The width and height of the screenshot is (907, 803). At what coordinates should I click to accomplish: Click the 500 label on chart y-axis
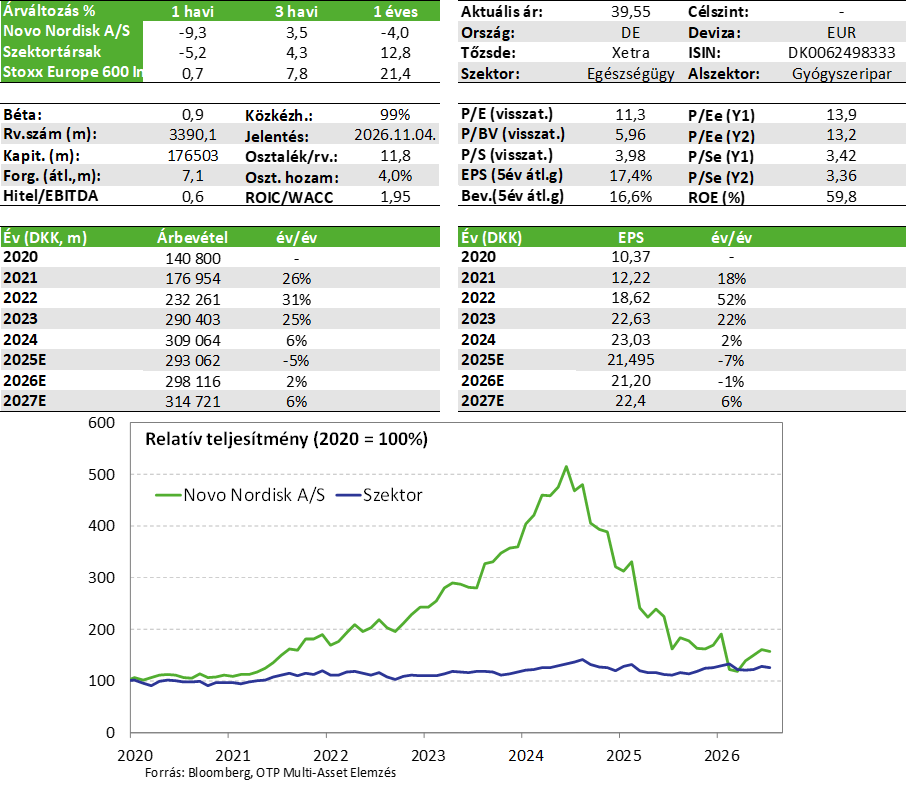tap(101, 474)
